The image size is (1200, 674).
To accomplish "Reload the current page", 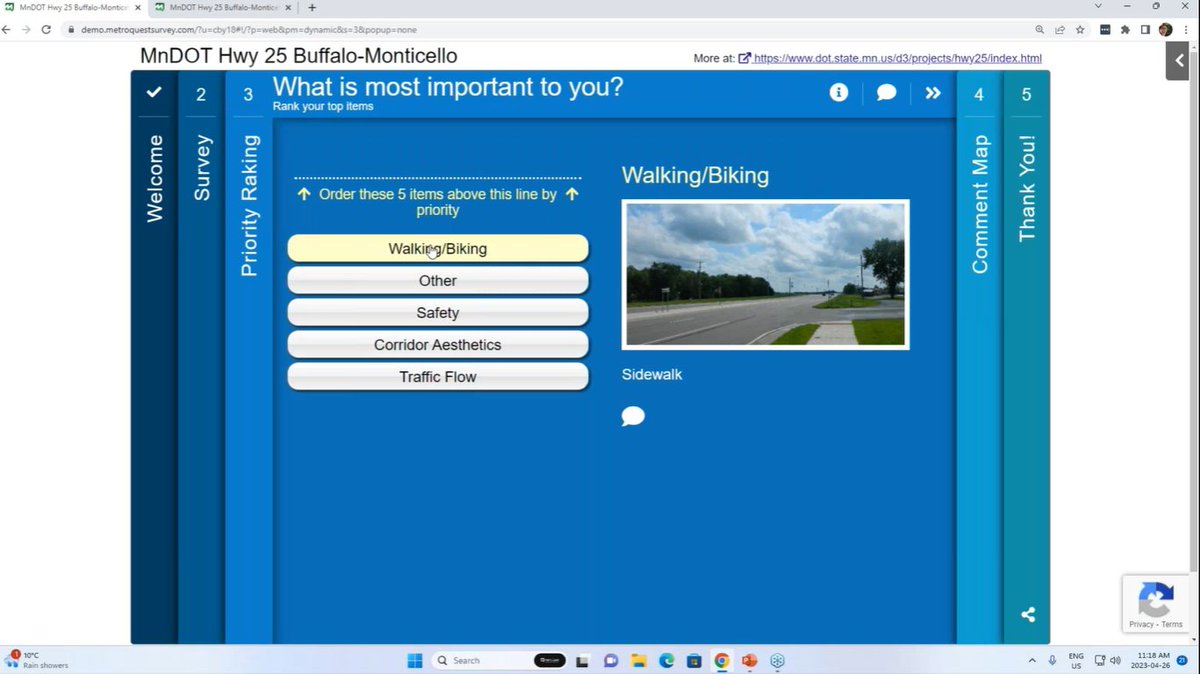I will coord(46,30).
